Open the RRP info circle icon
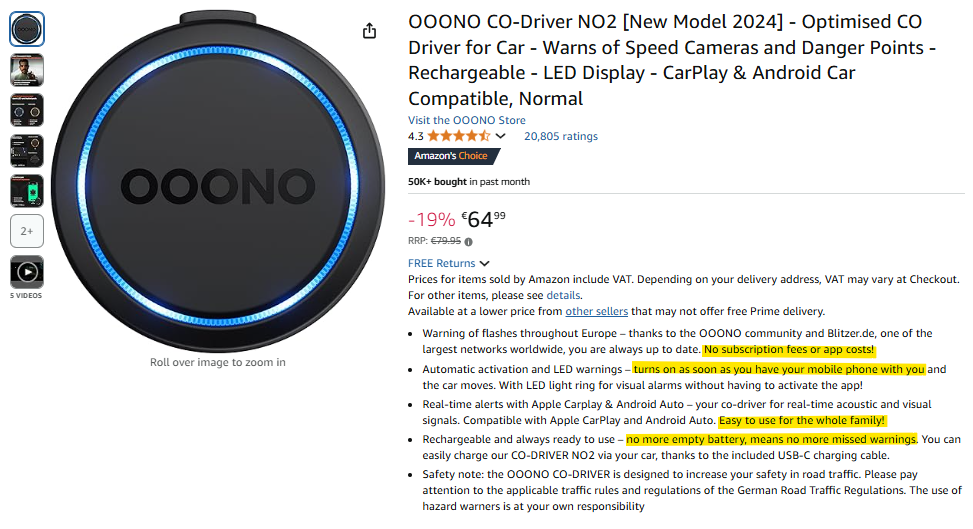Screen dimensions: 973x529 point(469,242)
